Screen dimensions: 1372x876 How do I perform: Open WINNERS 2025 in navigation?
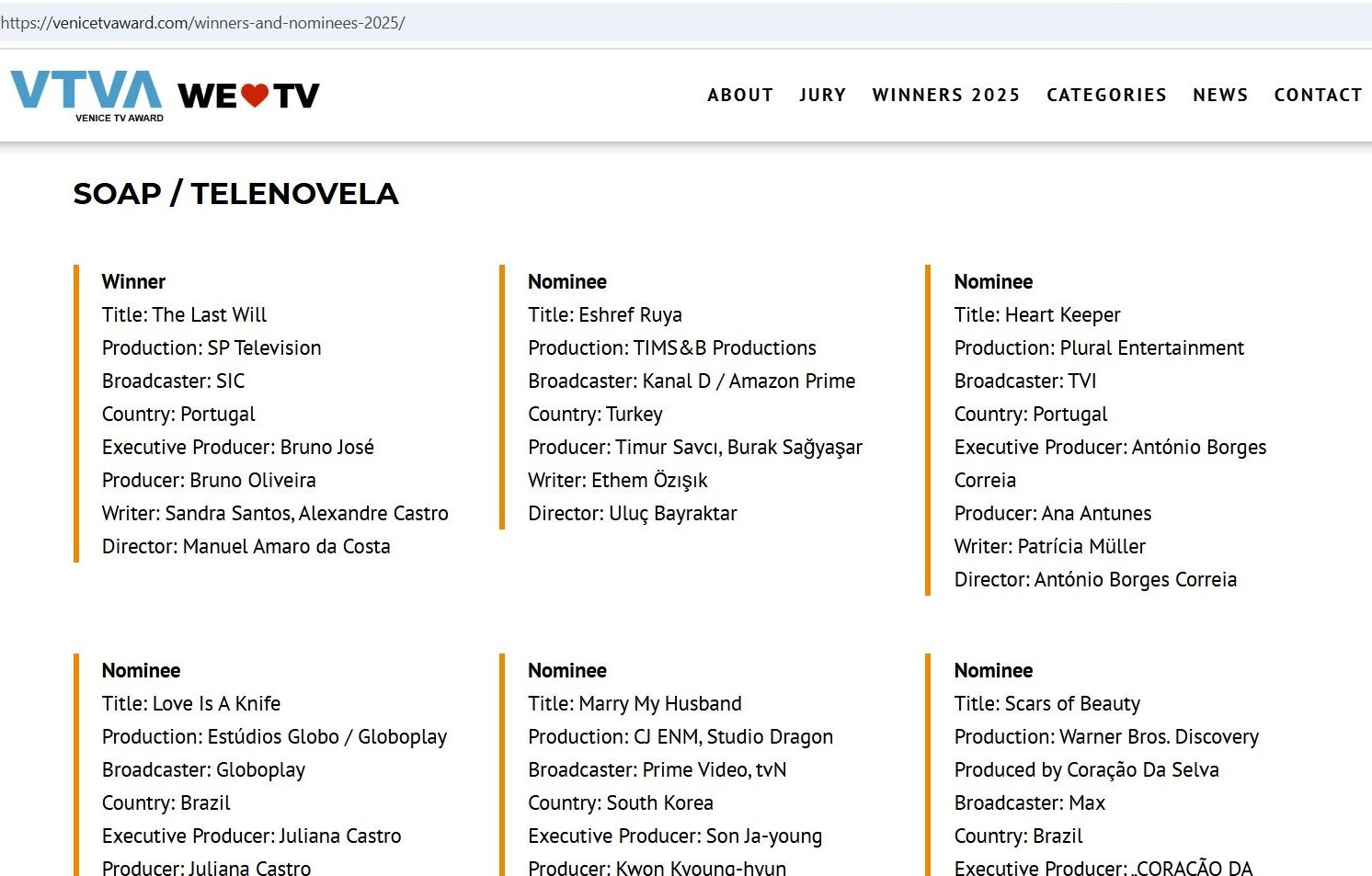tap(946, 95)
